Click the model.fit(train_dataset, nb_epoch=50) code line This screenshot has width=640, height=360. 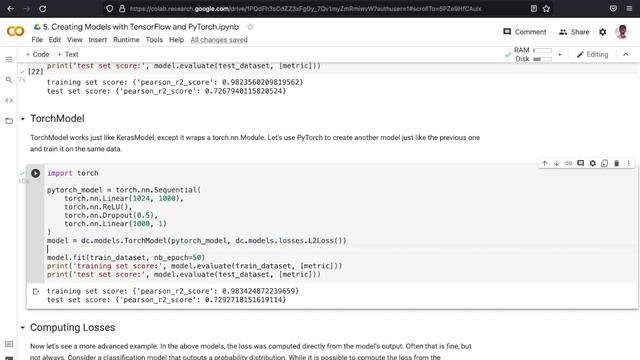point(126,258)
